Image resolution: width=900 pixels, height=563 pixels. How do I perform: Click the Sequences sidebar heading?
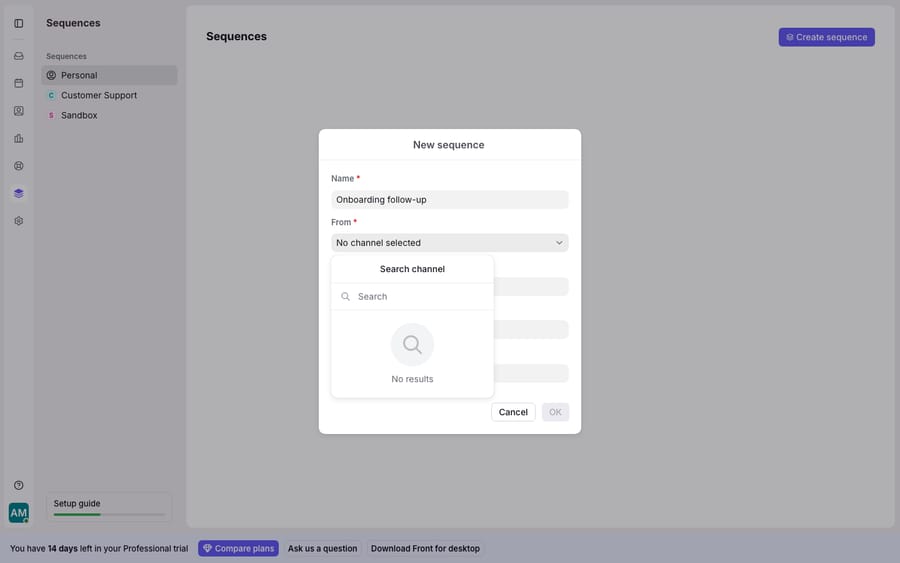tap(73, 23)
